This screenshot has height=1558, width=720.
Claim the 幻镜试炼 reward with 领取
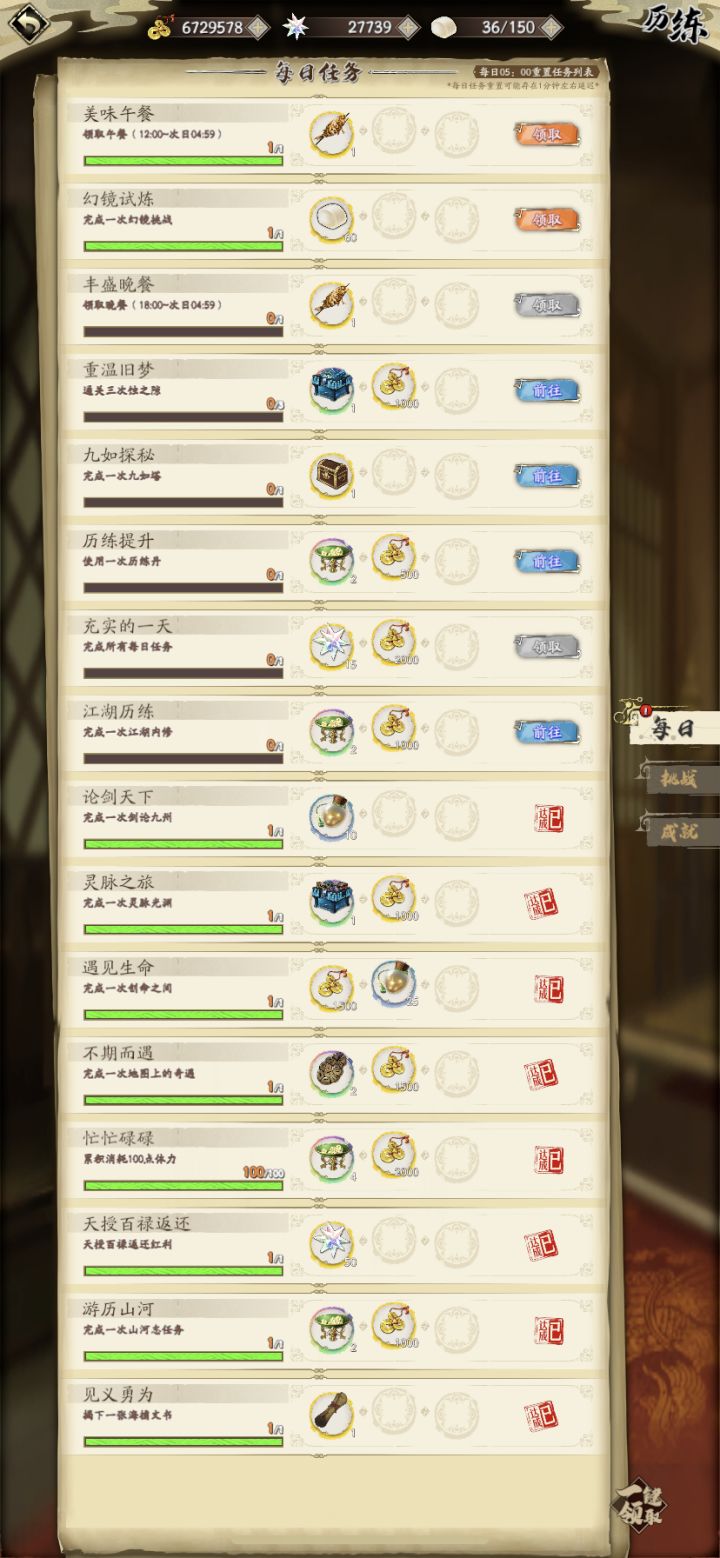click(547, 219)
